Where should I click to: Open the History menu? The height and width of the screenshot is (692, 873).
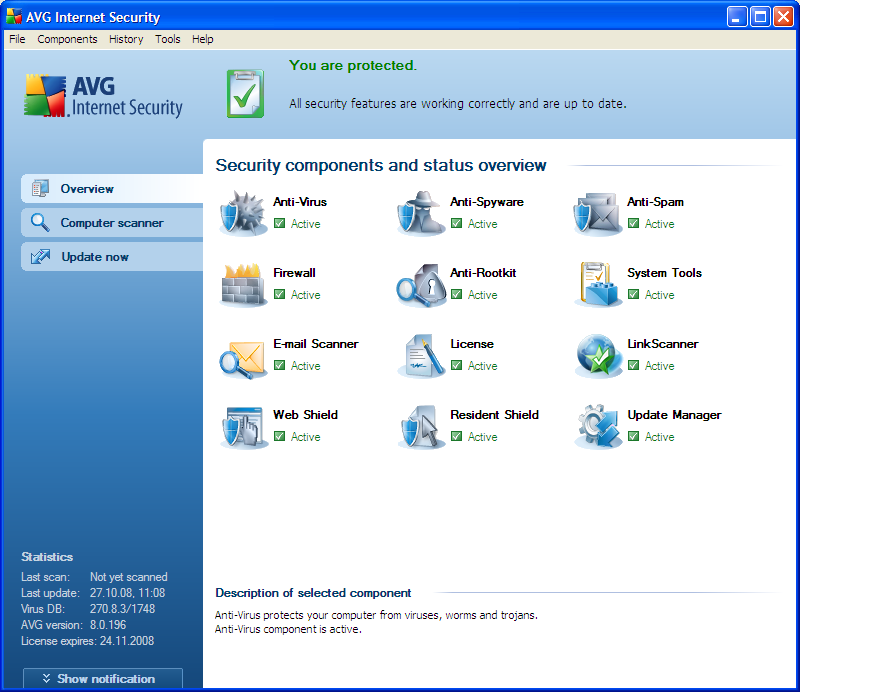click(126, 39)
